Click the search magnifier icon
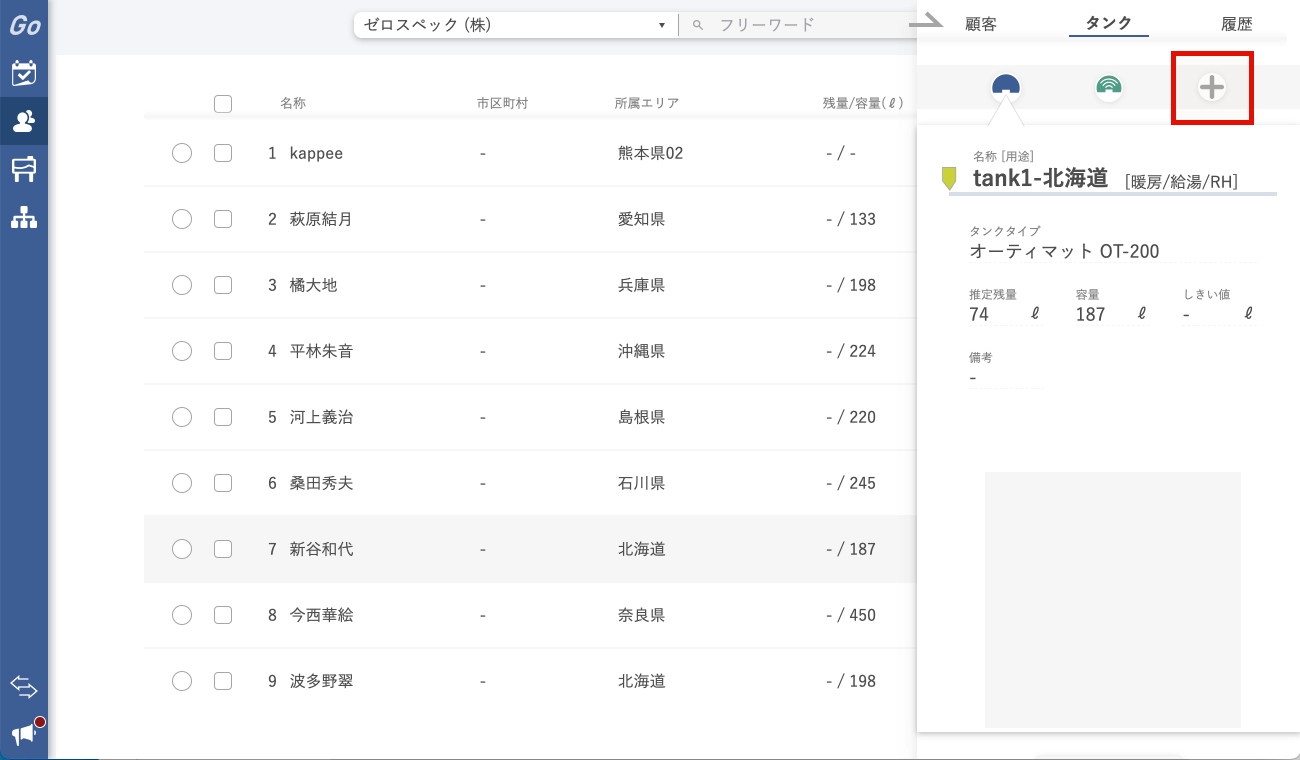Screen dimensions: 1300x760 pos(698,25)
